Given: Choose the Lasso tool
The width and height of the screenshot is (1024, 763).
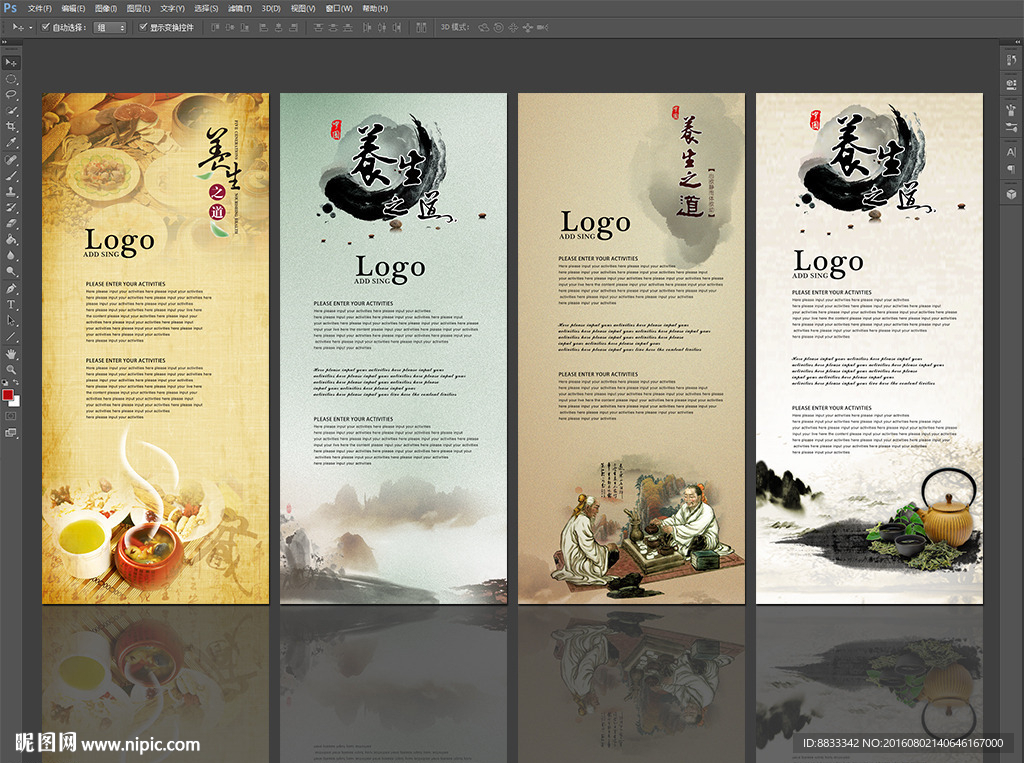Looking at the screenshot, I should (11, 94).
